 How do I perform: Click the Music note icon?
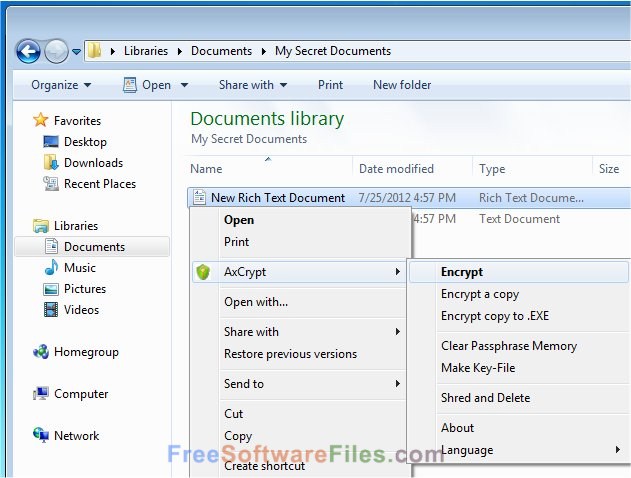click(51, 267)
